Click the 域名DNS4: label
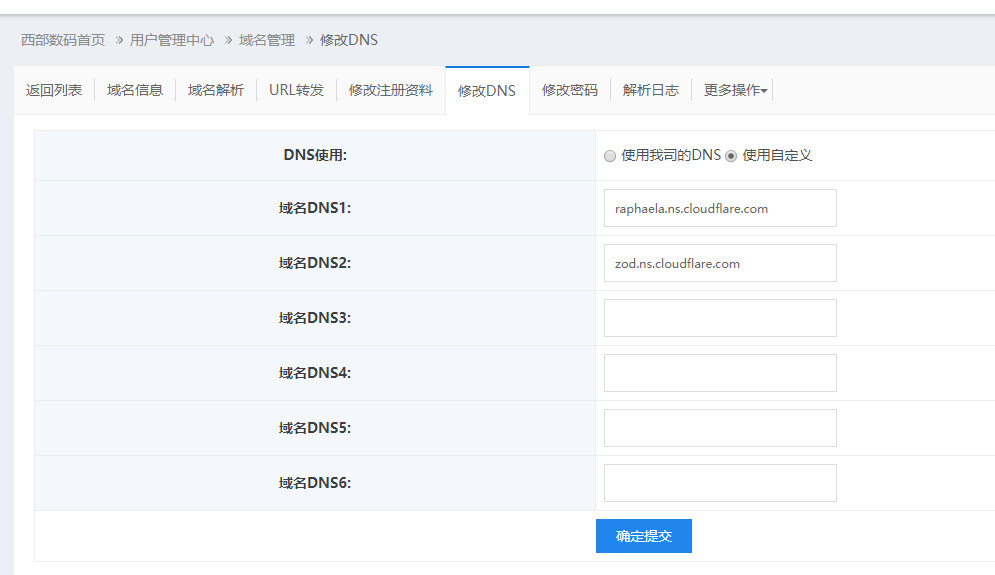The image size is (995, 575). (x=315, y=373)
